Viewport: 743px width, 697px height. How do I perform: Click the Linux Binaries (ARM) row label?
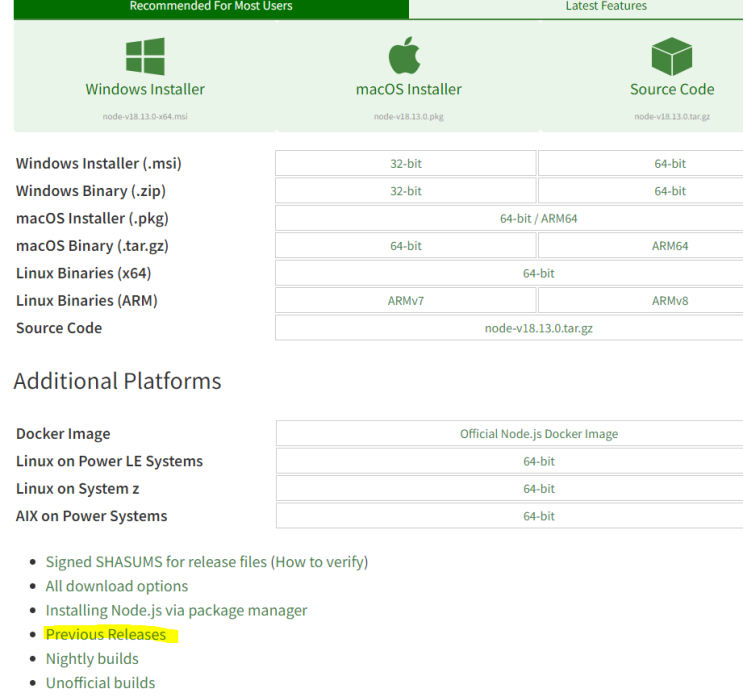coord(87,301)
